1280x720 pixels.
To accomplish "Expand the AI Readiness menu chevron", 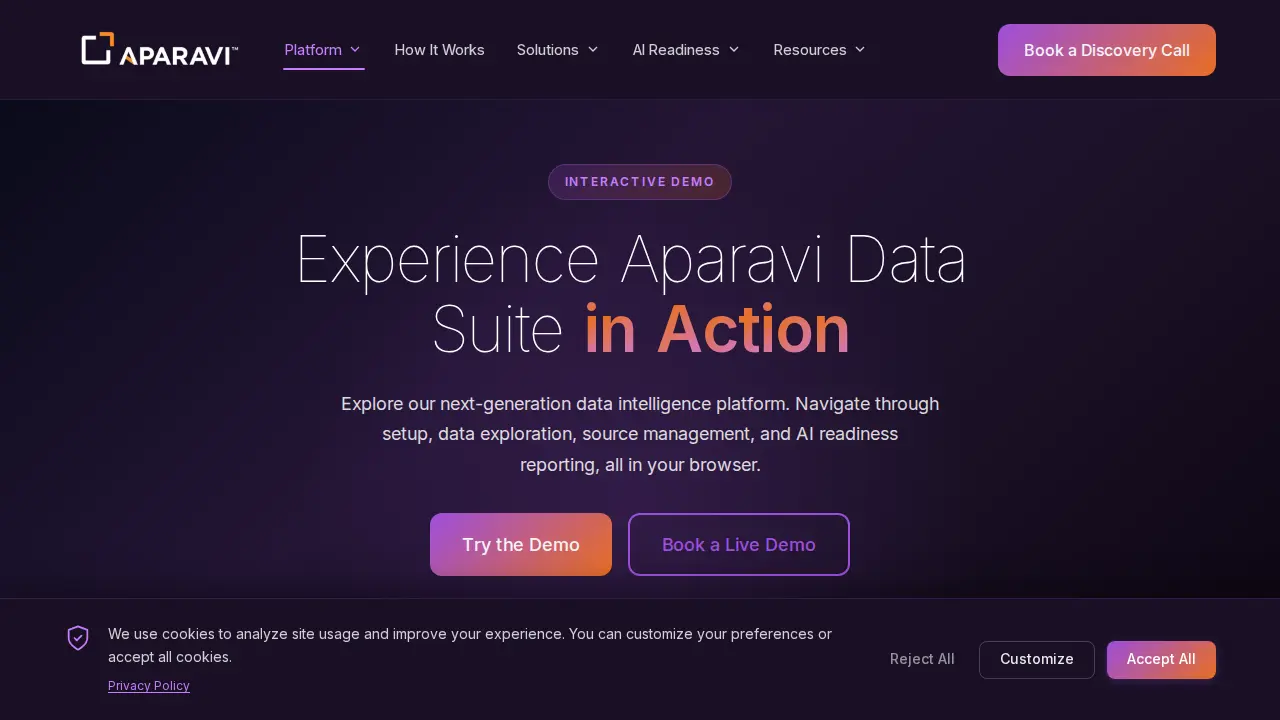I will pyautogui.click(x=734, y=49).
